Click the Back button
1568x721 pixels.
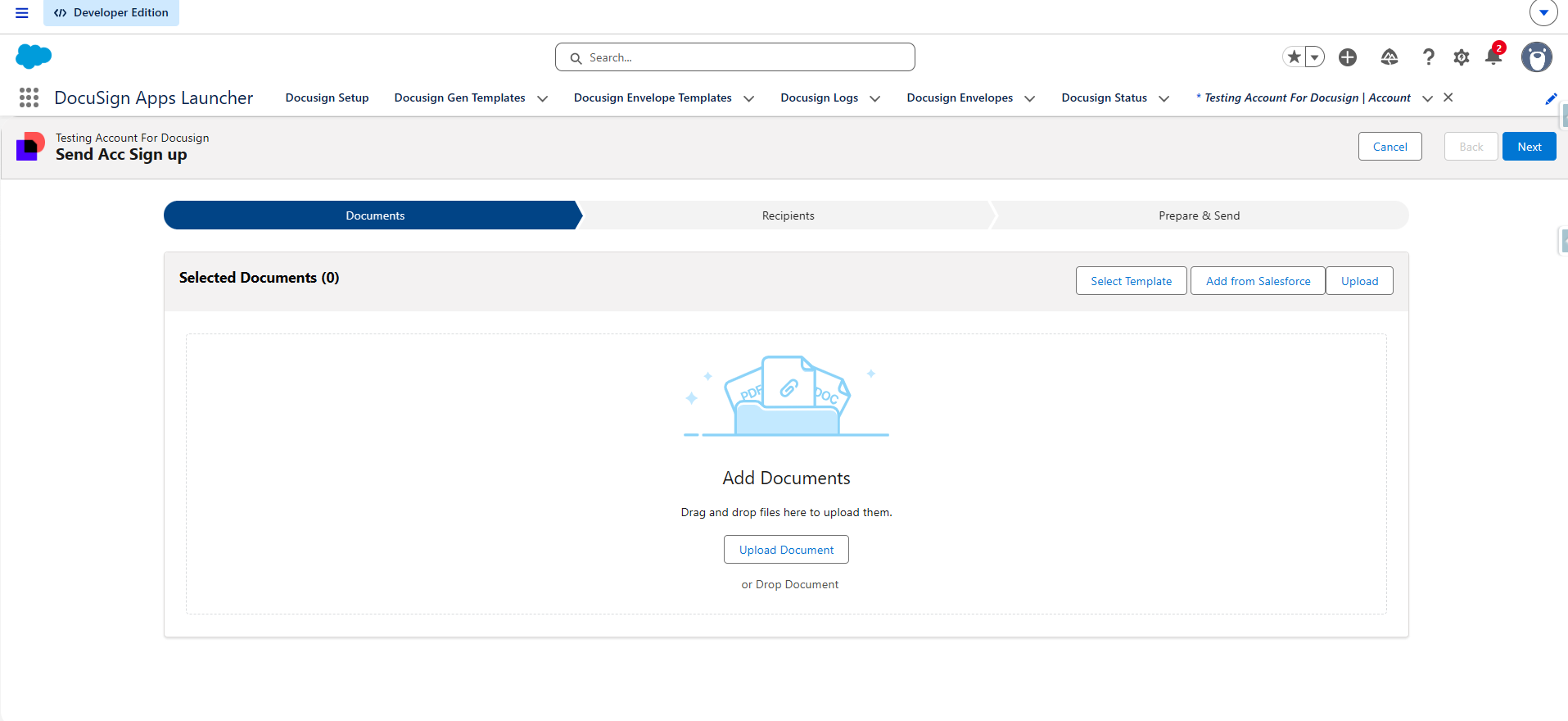[1471, 147]
